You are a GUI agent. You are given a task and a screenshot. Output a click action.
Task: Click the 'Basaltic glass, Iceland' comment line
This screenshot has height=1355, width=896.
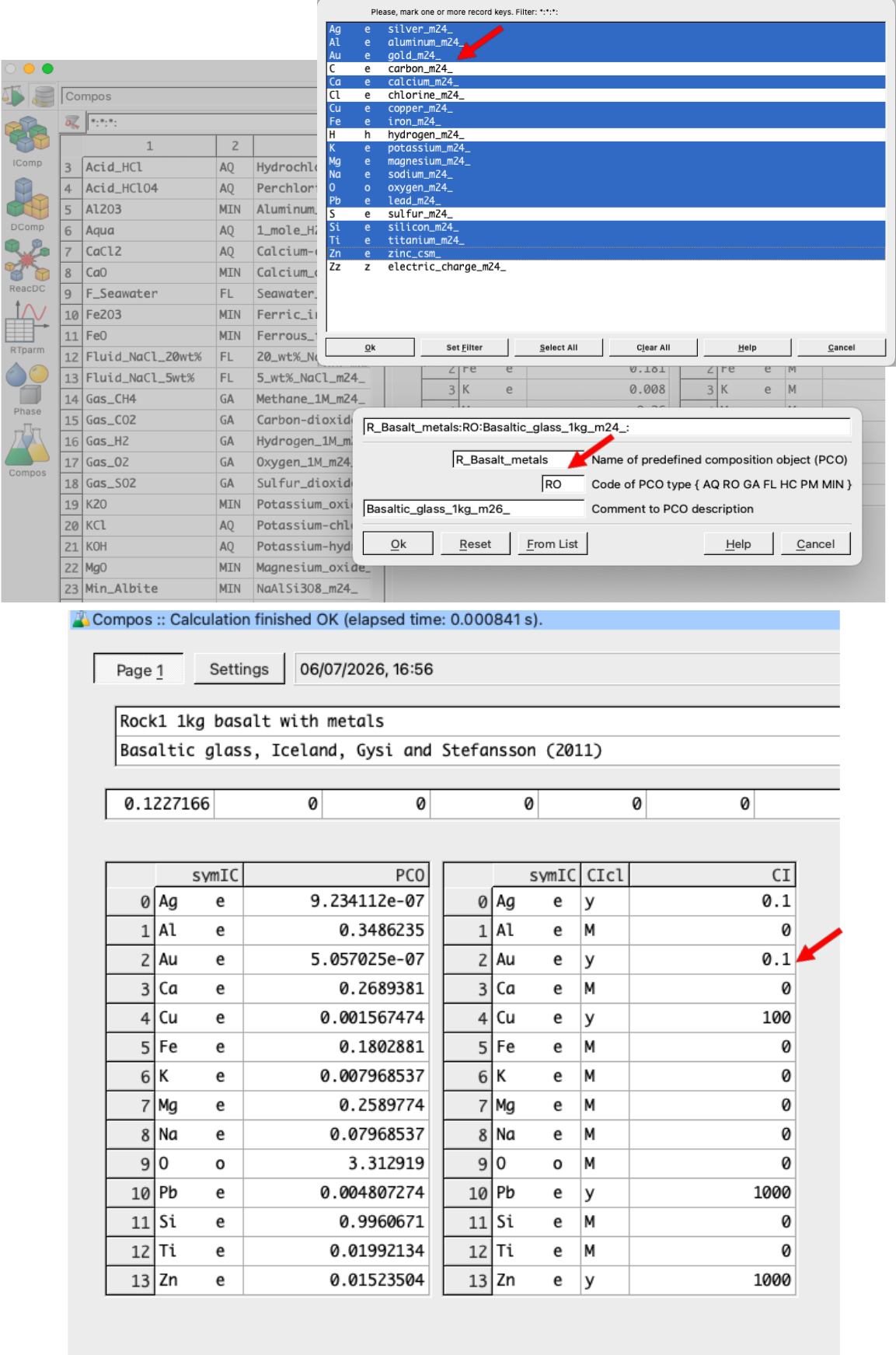(x=478, y=750)
